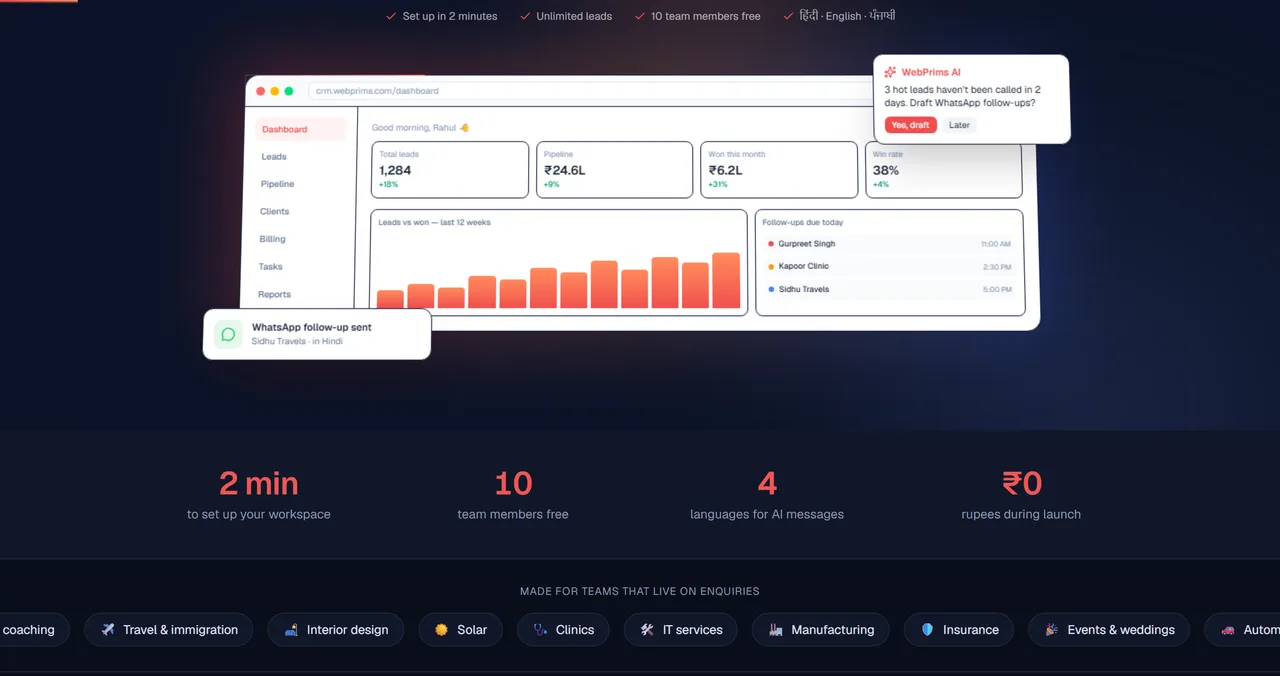Click the sofa icon in Interior design
The width and height of the screenshot is (1280, 676).
pyautogui.click(x=291, y=630)
